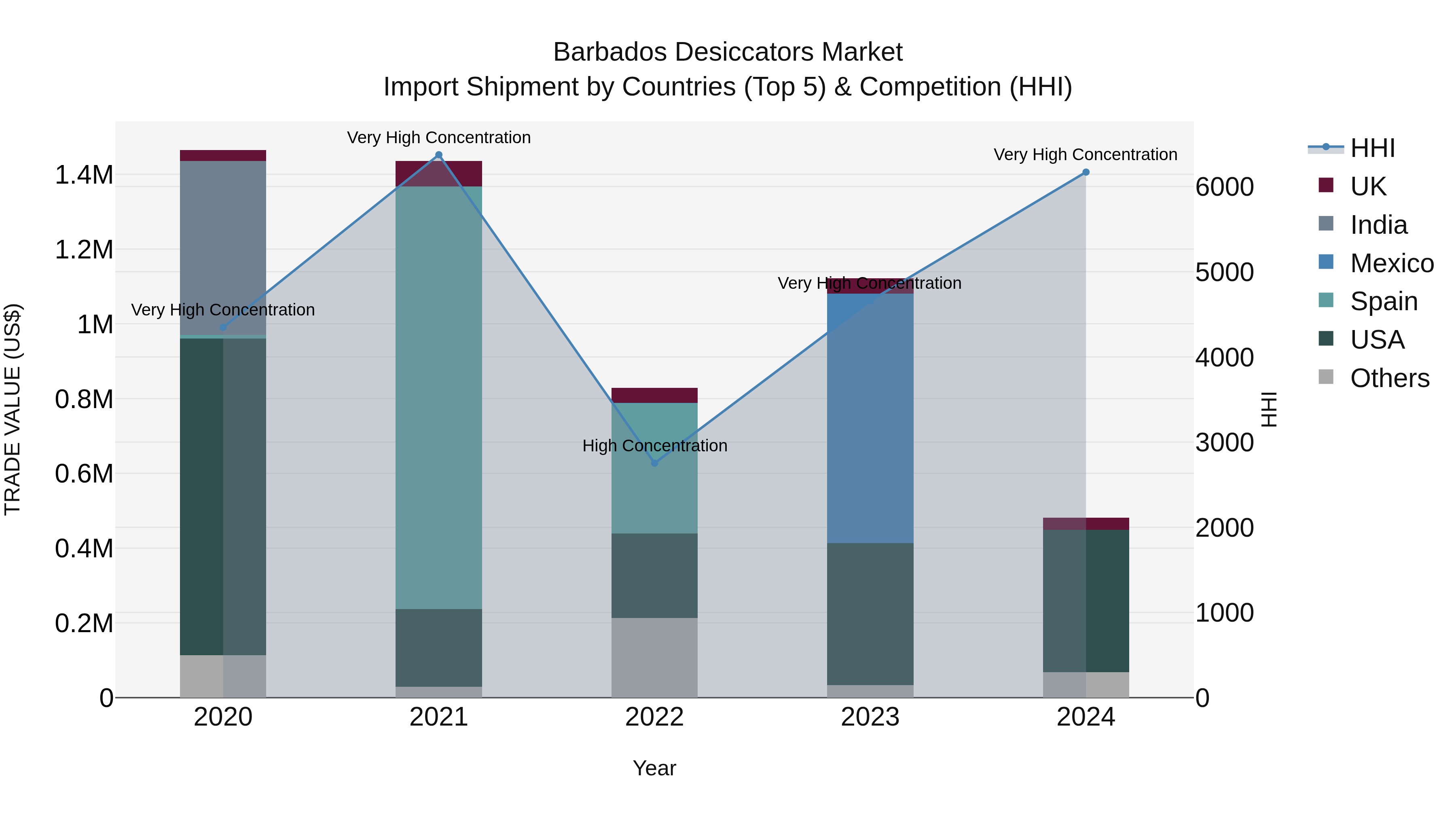Click the Others bar segment in 2020
This screenshot has height=819, width=1456.
223,676
